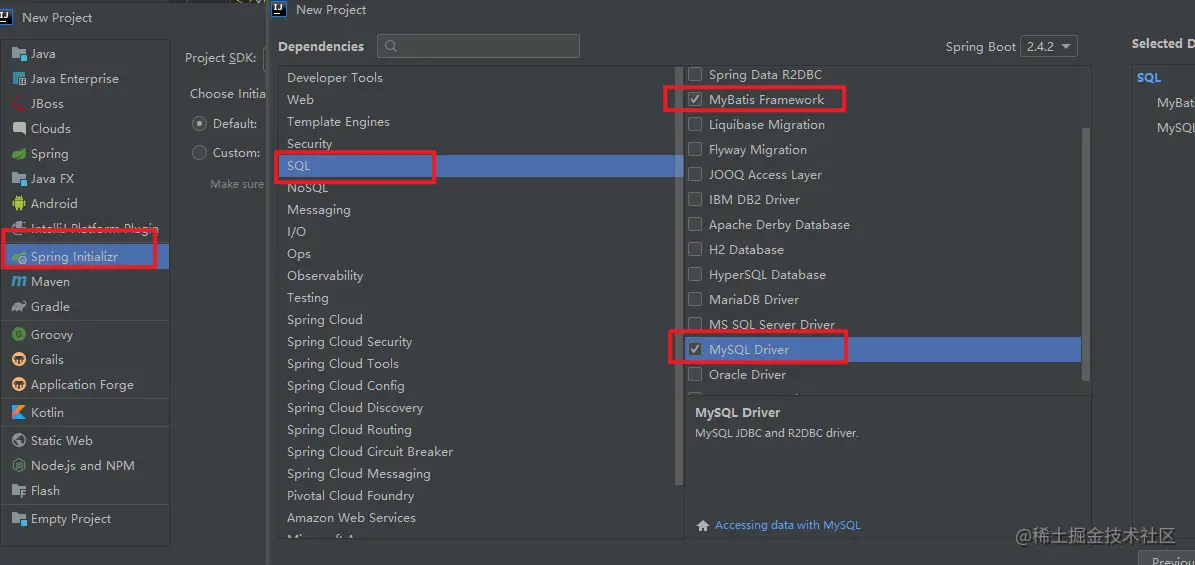Uncheck the MyBatis Framework checkbox

[x=695, y=100]
